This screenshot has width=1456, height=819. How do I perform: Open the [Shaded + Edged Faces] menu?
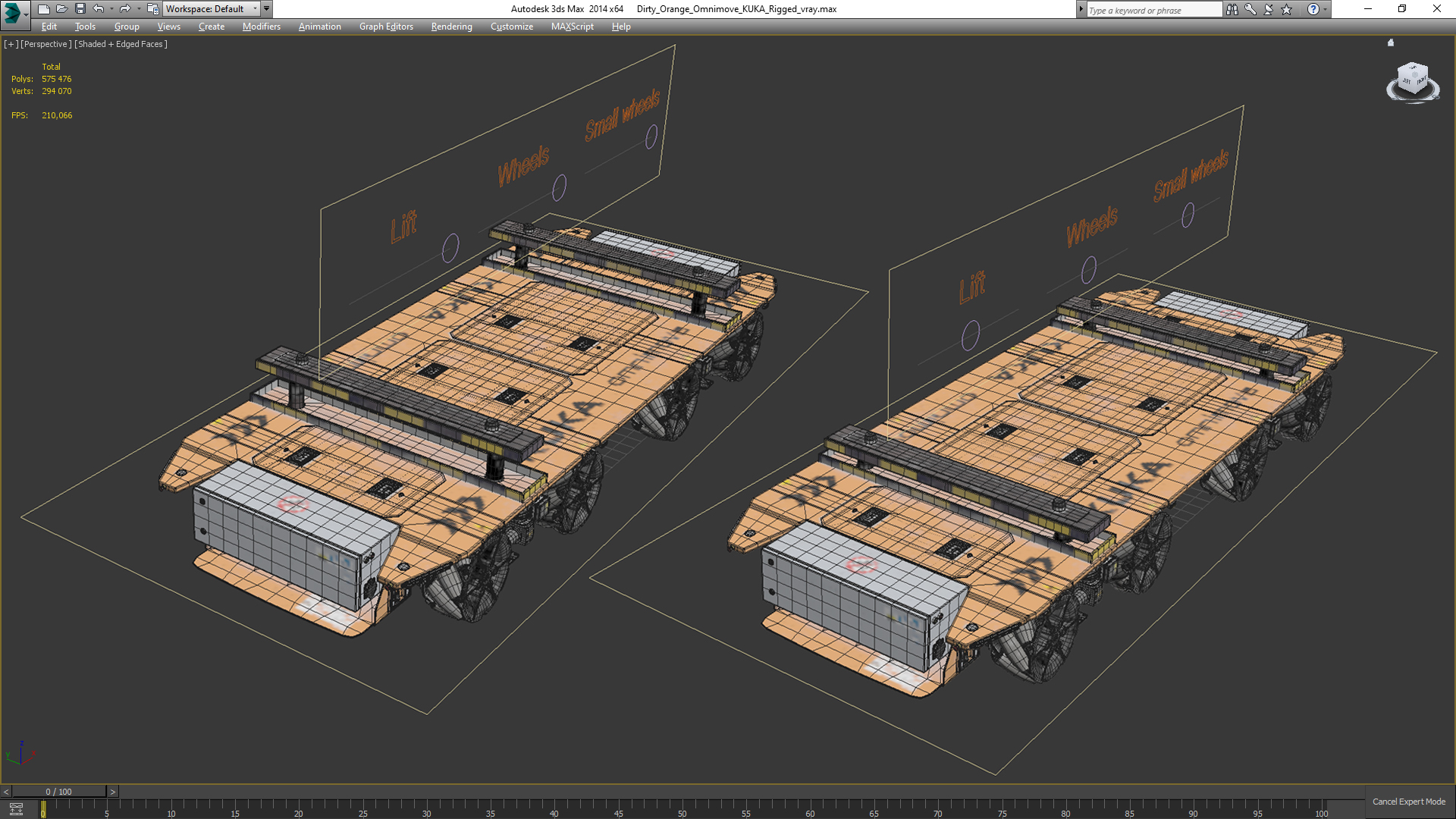click(x=121, y=44)
